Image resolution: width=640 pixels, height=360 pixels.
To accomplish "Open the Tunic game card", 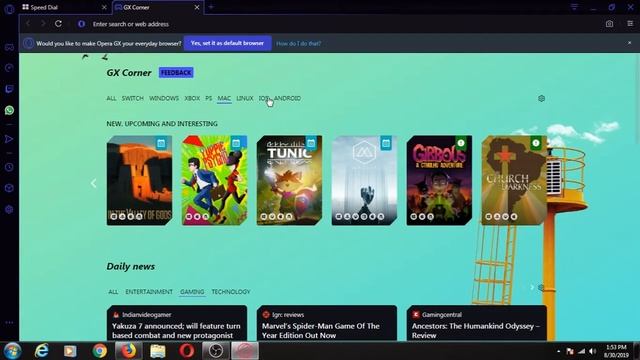I will (x=289, y=180).
